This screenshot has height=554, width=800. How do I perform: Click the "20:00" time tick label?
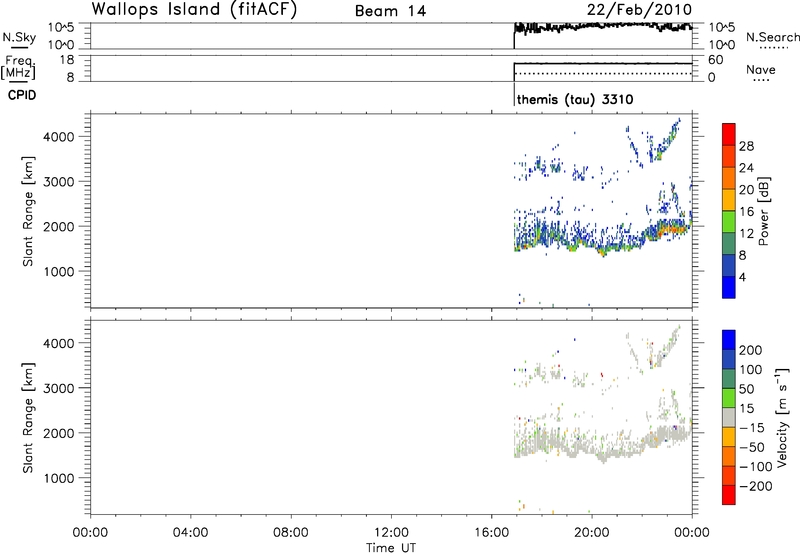click(x=592, y=533)
